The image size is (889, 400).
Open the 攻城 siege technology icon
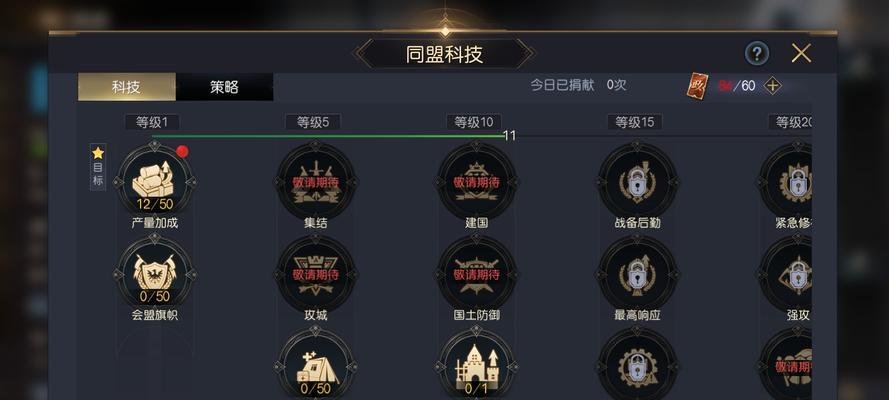[316, 275]
